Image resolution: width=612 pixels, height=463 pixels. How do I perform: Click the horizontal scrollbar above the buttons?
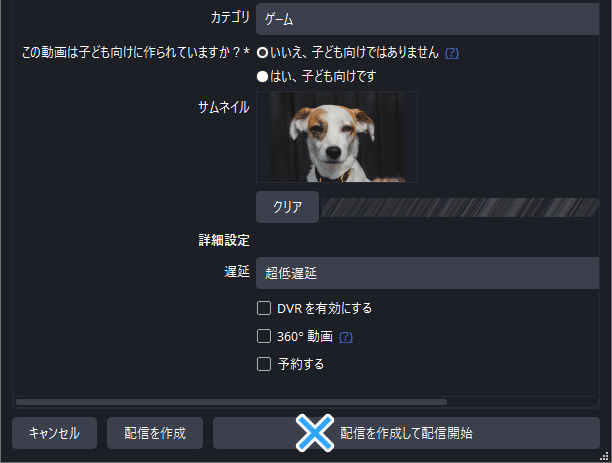point(231,402)
